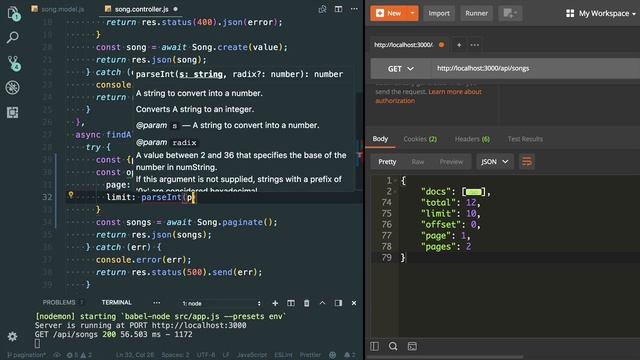Viewport: 640px width, 360px height.
Task: Open the Postman console icon
Action: coord(412,347)
